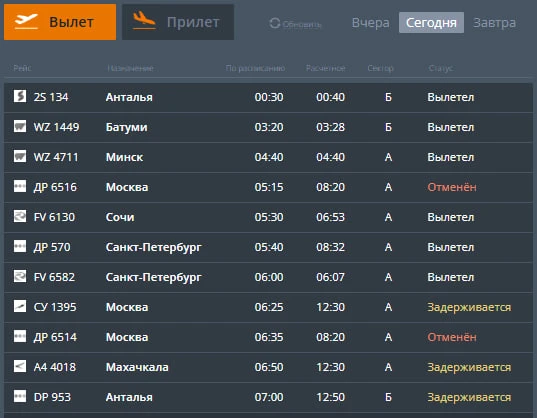Open the Вылет departures tab

click(x=60, y=22)
